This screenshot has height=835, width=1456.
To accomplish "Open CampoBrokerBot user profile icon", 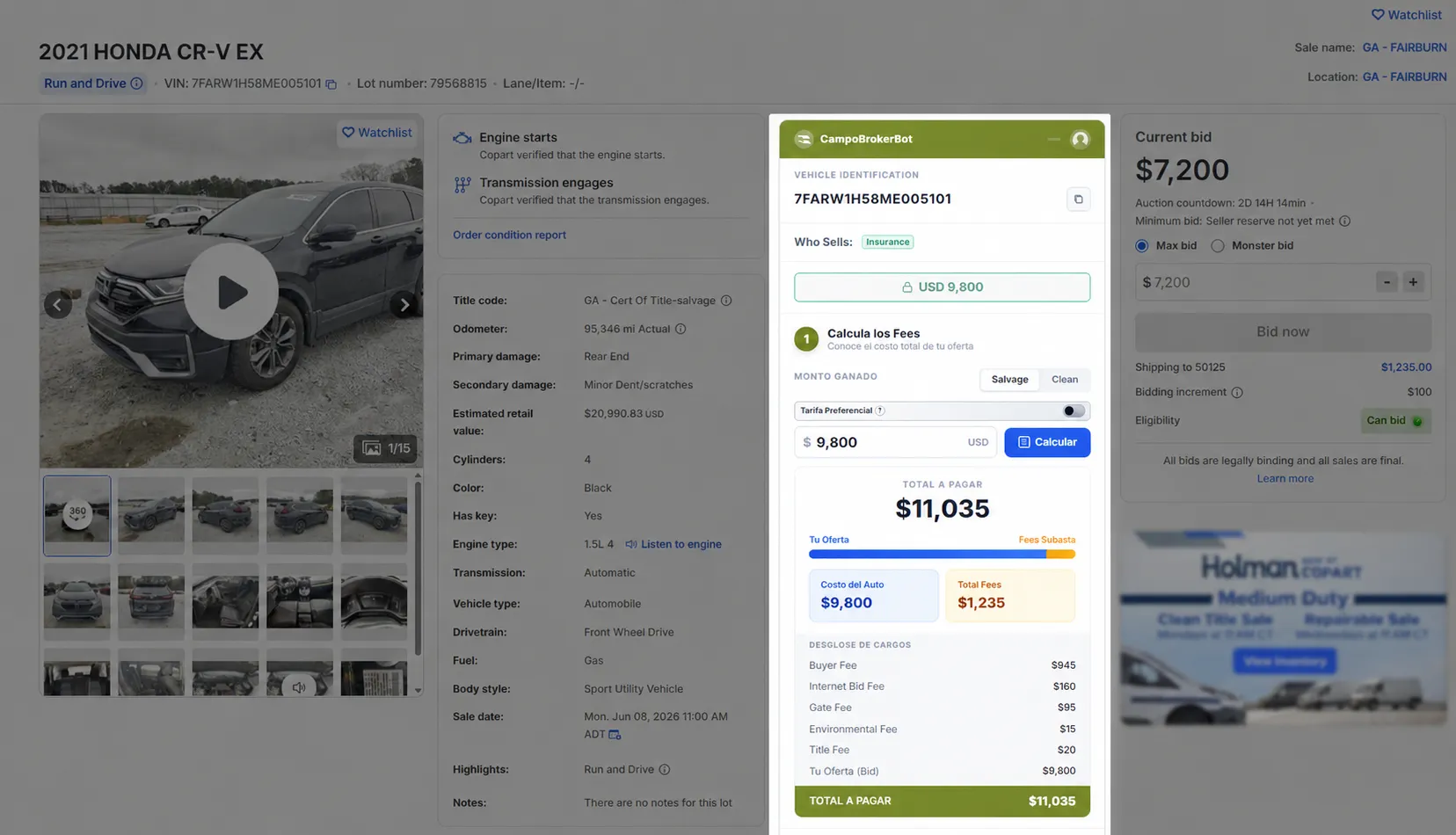I will pyautogui.click(x=1081, y=139).
